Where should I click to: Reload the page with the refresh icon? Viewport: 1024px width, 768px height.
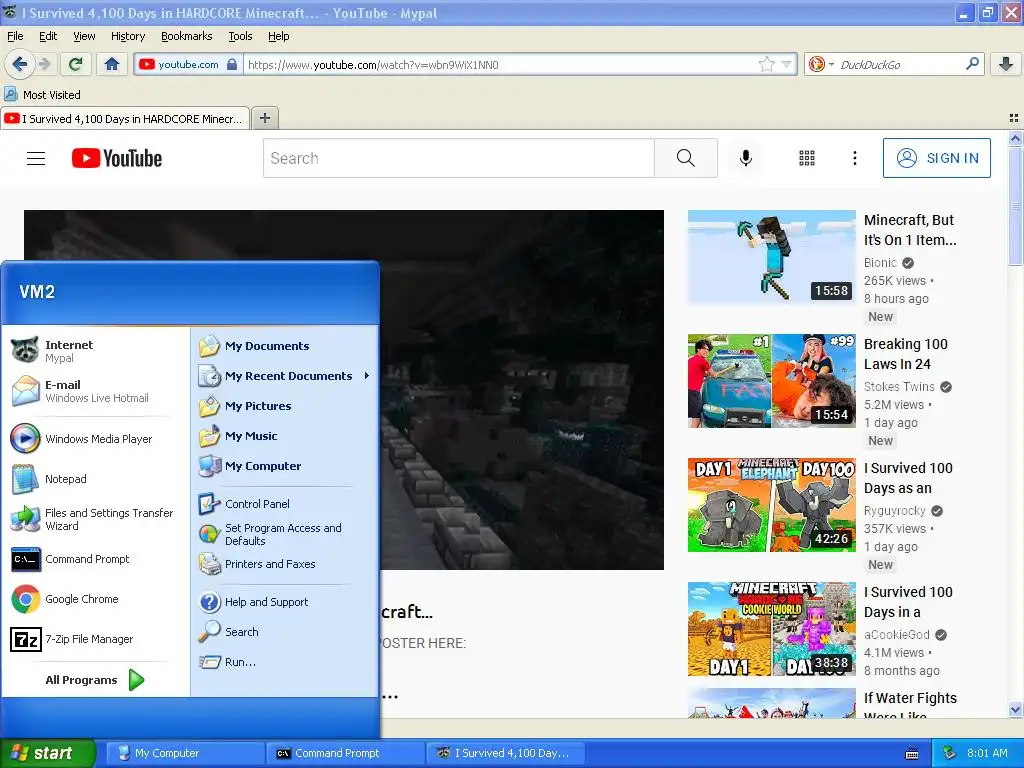(76, 64)
